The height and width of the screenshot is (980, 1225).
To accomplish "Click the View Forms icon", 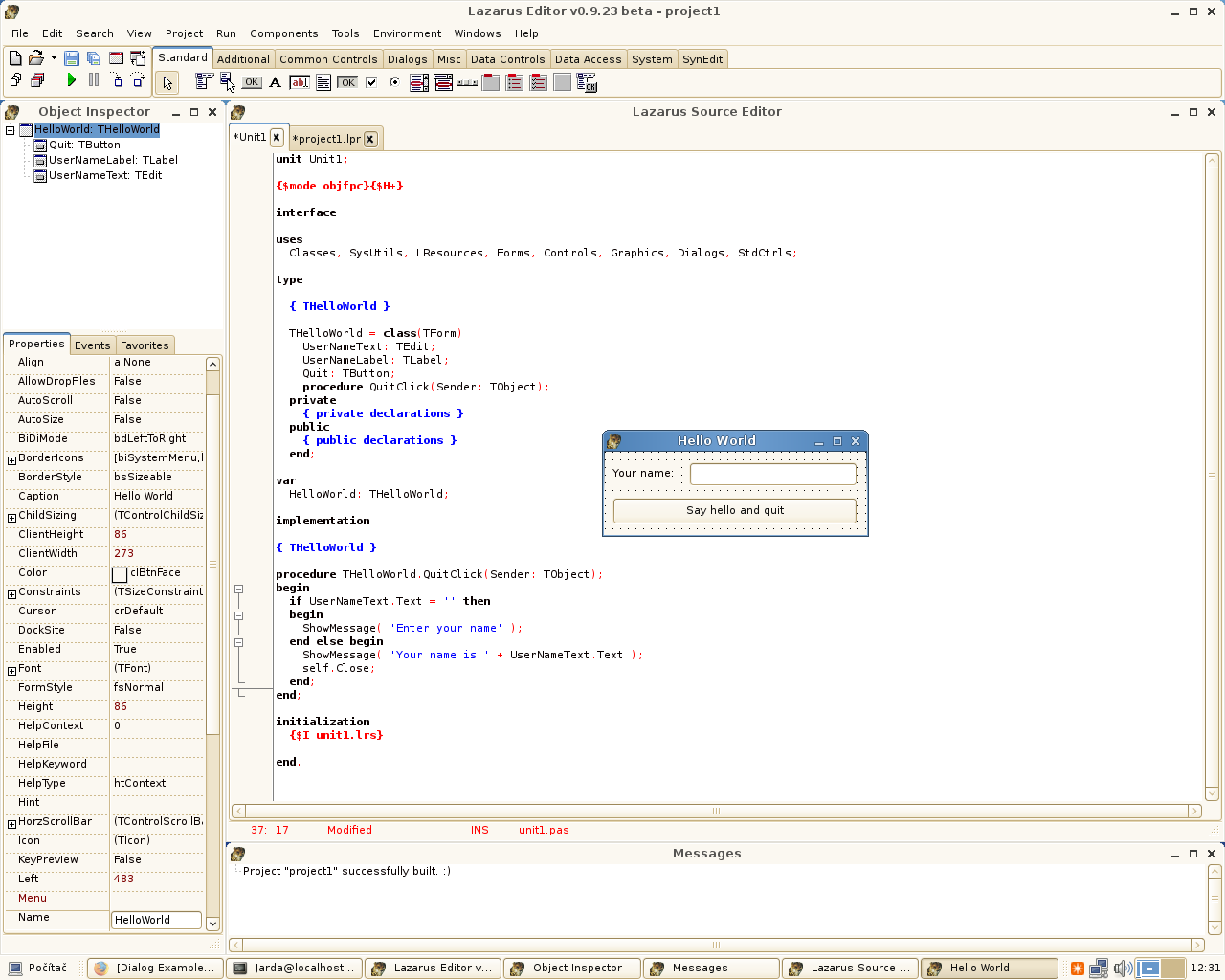I will coord(37,80).
